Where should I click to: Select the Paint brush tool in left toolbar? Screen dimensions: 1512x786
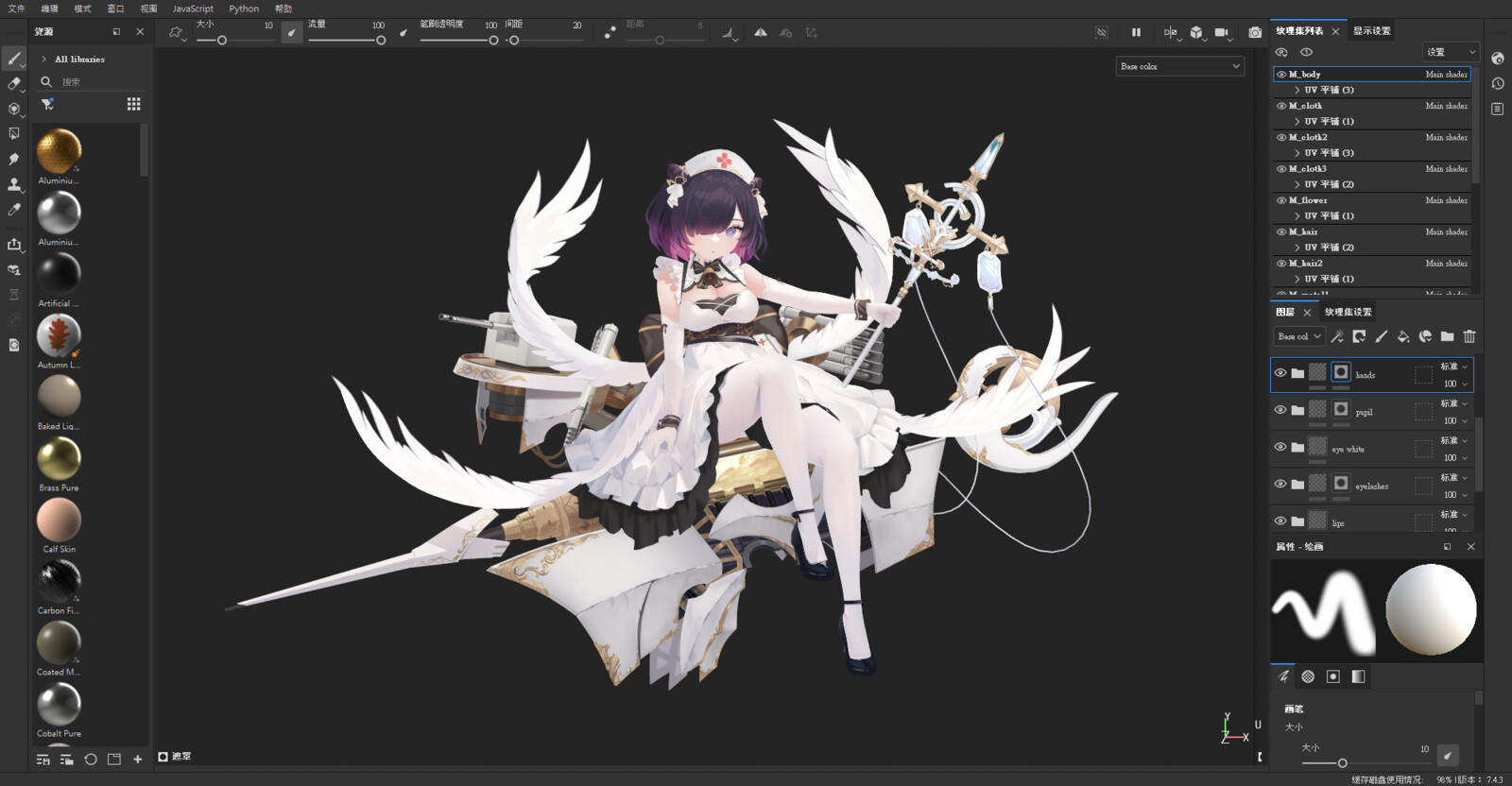point(14,59)
